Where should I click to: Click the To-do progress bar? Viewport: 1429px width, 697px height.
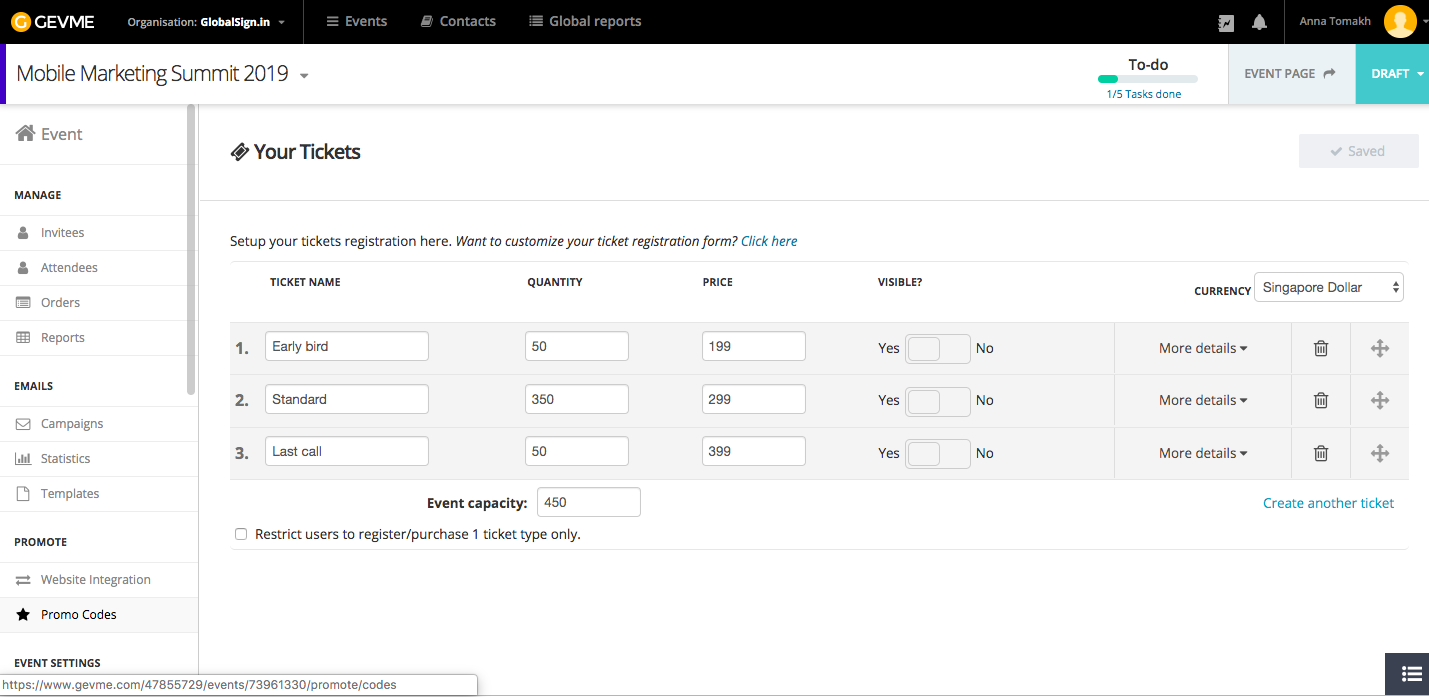click(x=1147, y=78)
